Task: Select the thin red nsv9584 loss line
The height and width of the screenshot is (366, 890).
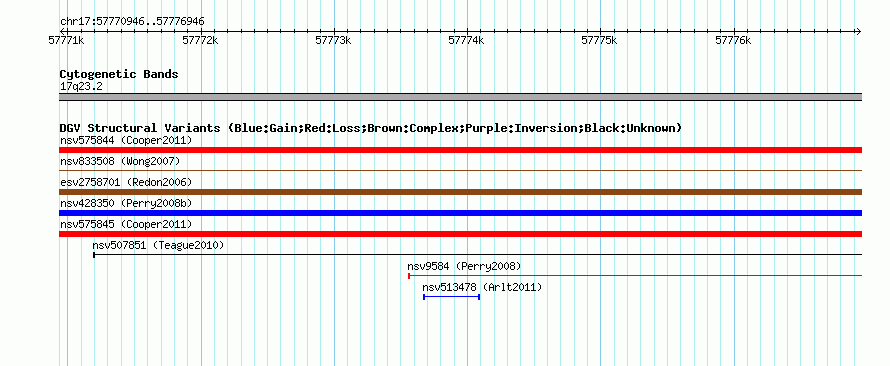Action: (635, 276)
